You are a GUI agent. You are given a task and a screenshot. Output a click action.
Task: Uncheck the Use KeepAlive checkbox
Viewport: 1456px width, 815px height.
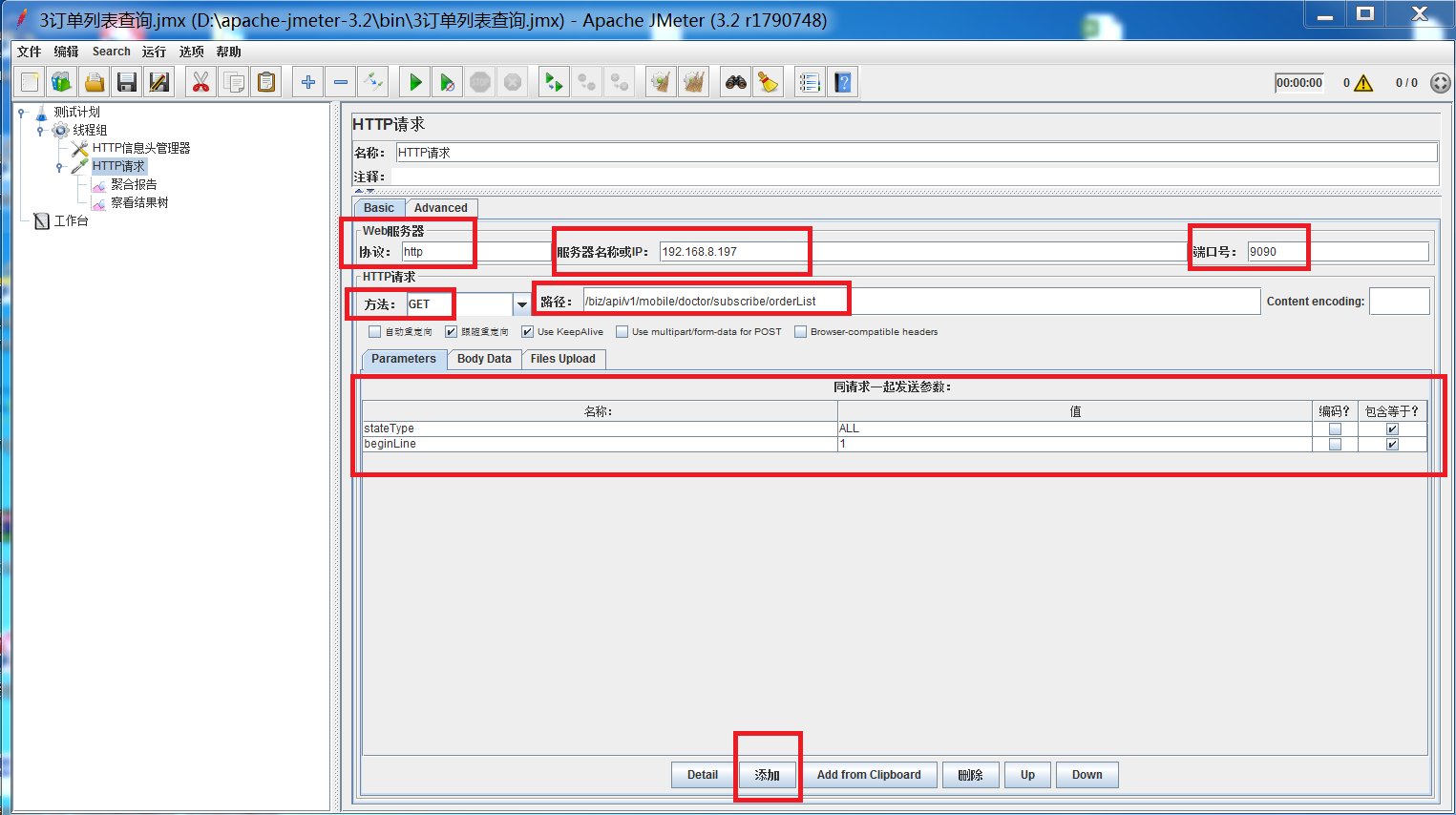coord(527,332)
